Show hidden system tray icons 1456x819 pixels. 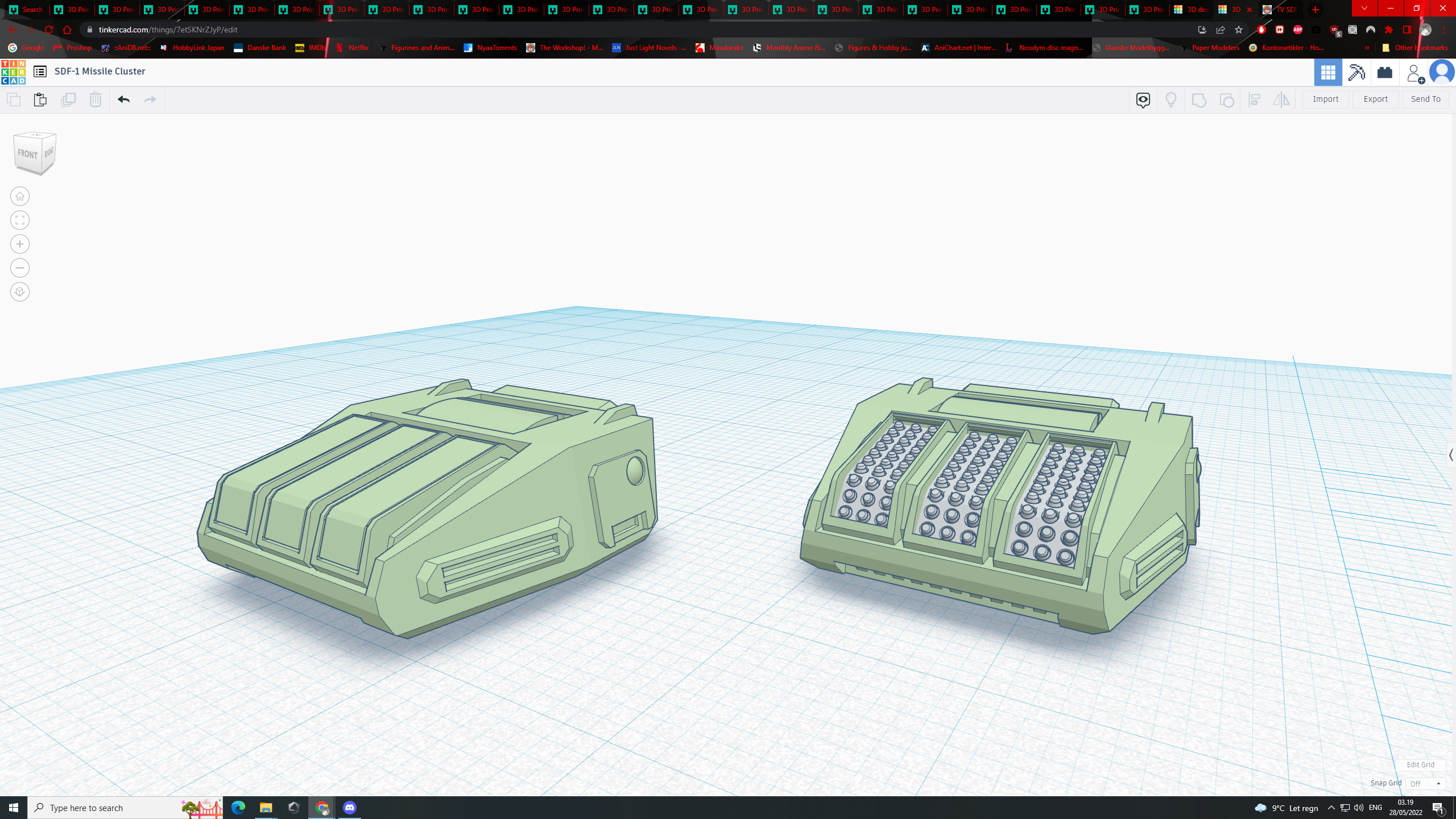(x=1331, y=808)
